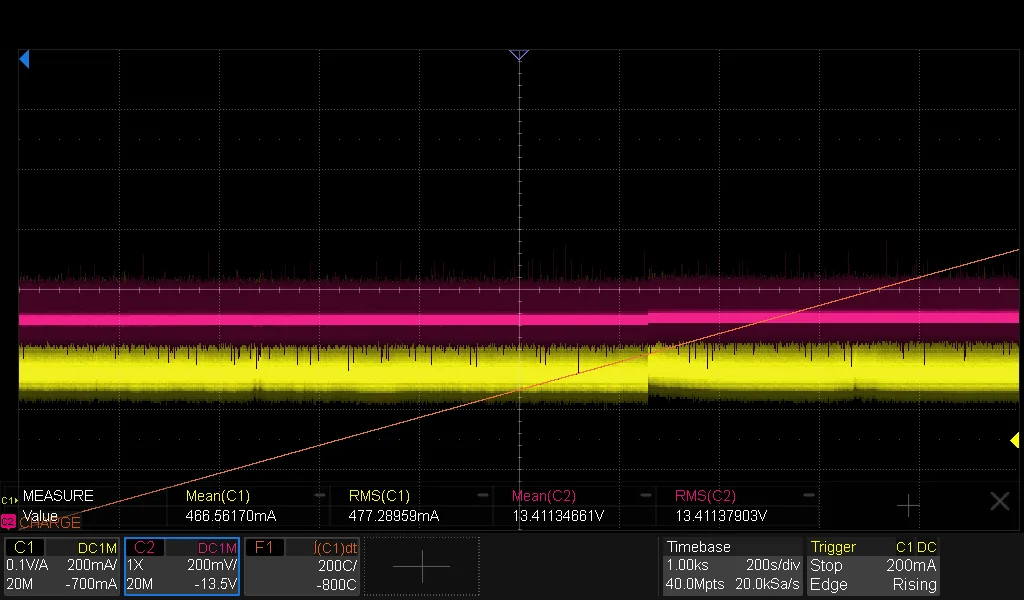The image size is (1024, 600).
Task: Select the RMS(C1) measurement header
Action: click(379, 496)
